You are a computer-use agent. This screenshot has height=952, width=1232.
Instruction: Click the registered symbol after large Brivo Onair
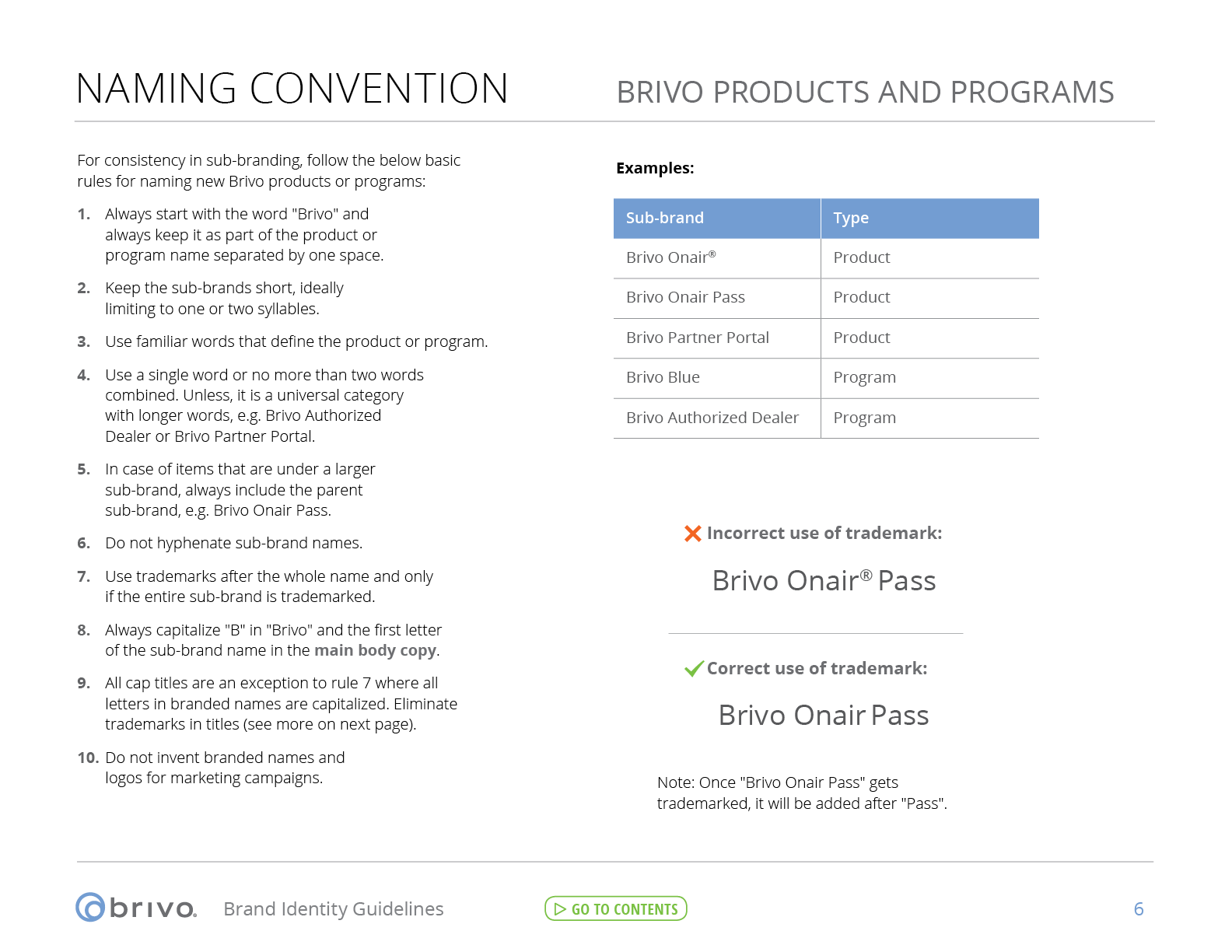(x=866, y=575)
